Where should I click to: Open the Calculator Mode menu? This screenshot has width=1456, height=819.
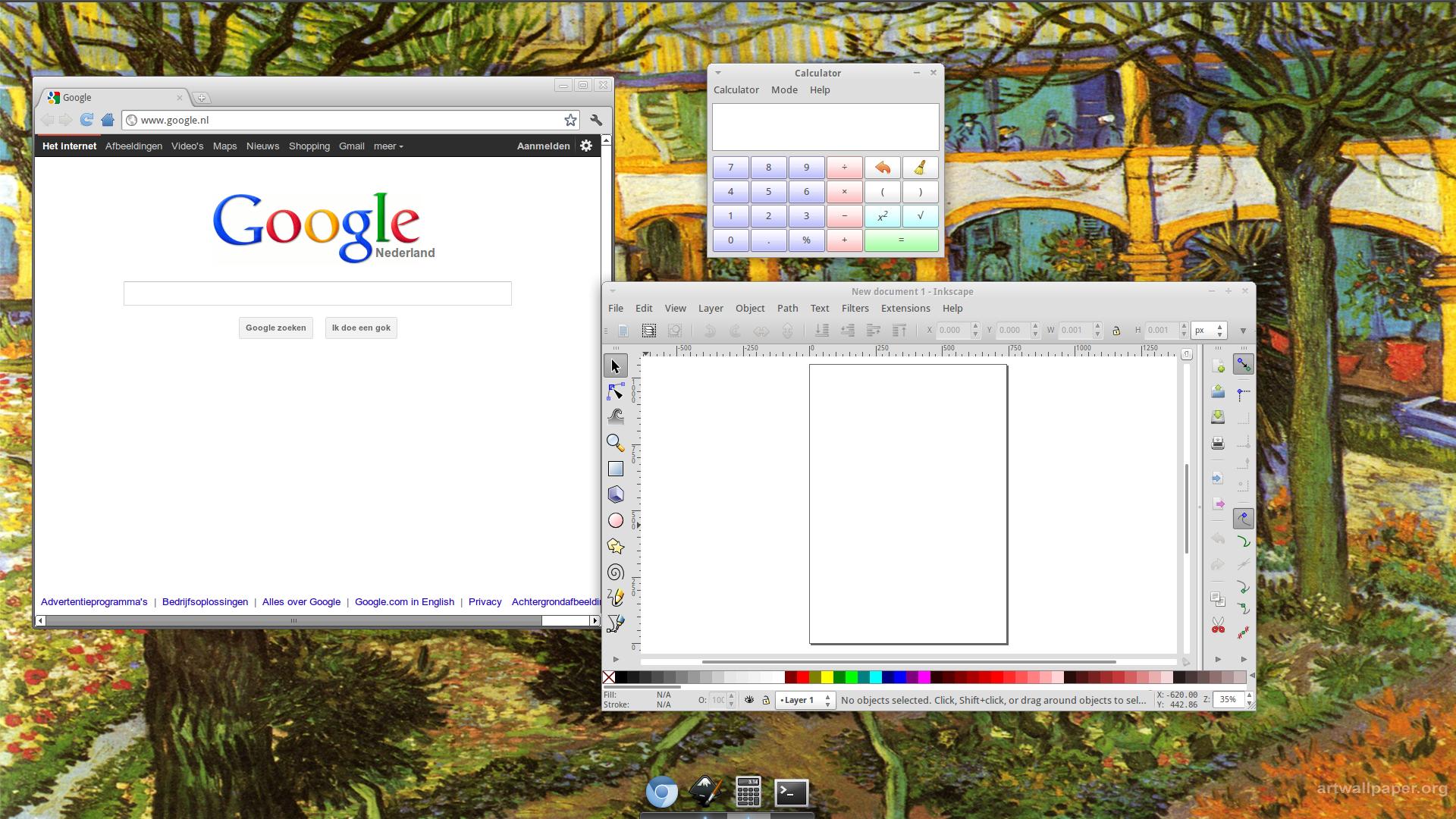click(784, 89)
